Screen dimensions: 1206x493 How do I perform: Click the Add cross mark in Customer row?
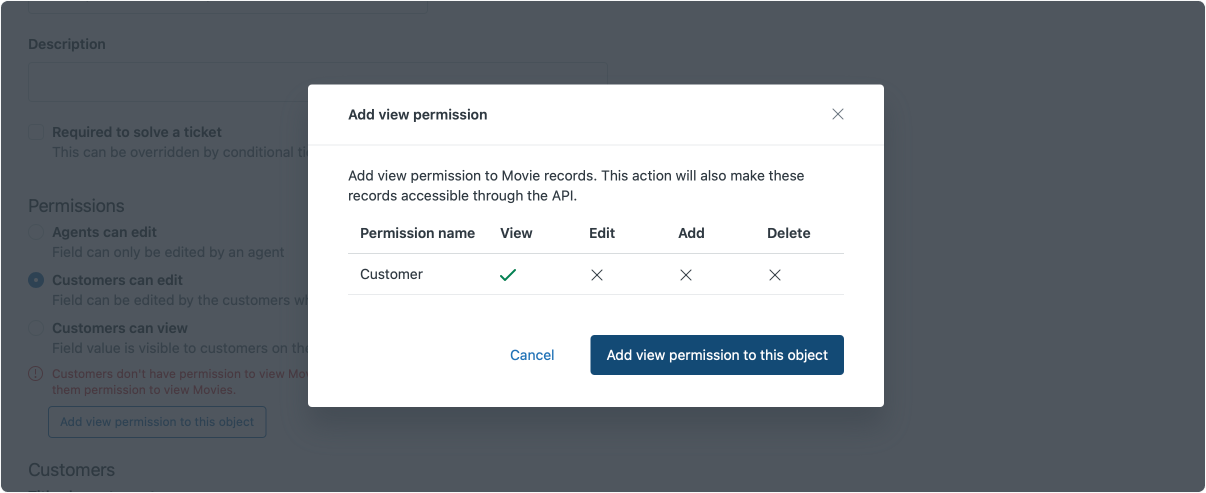(686, 275)
